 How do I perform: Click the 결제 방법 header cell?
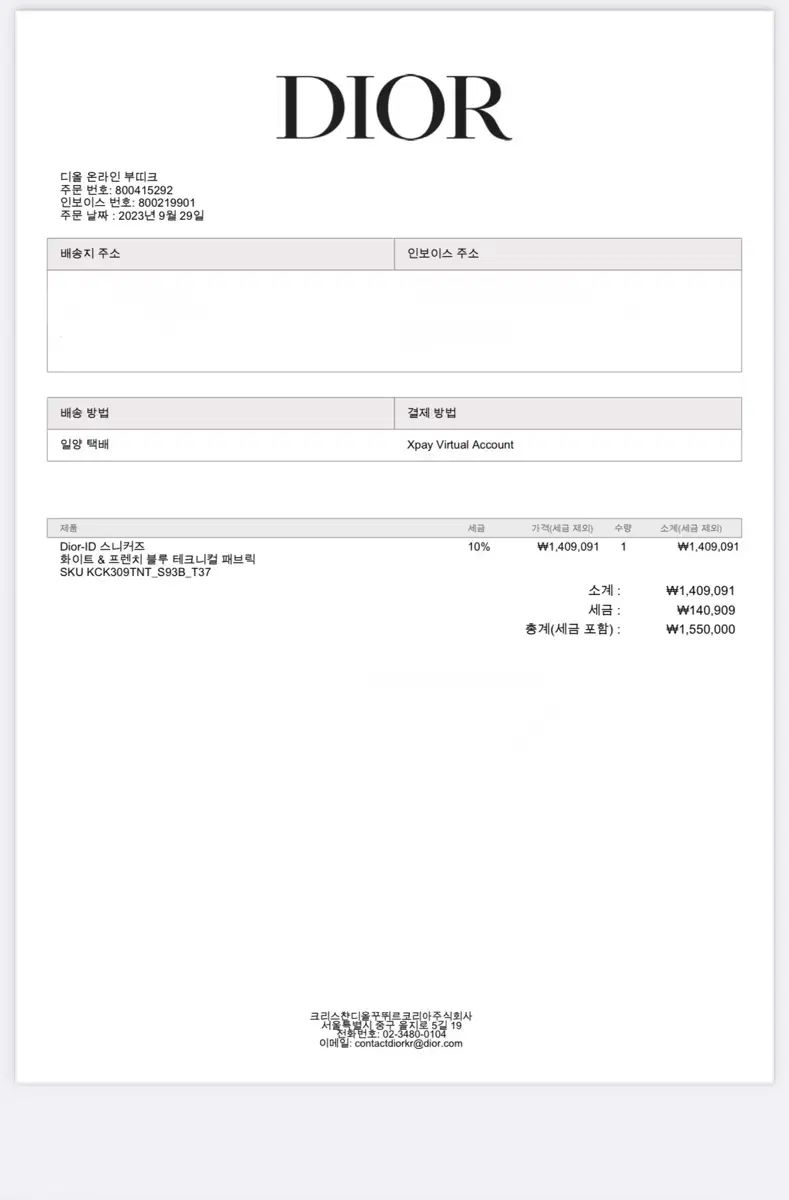[568, 413]
